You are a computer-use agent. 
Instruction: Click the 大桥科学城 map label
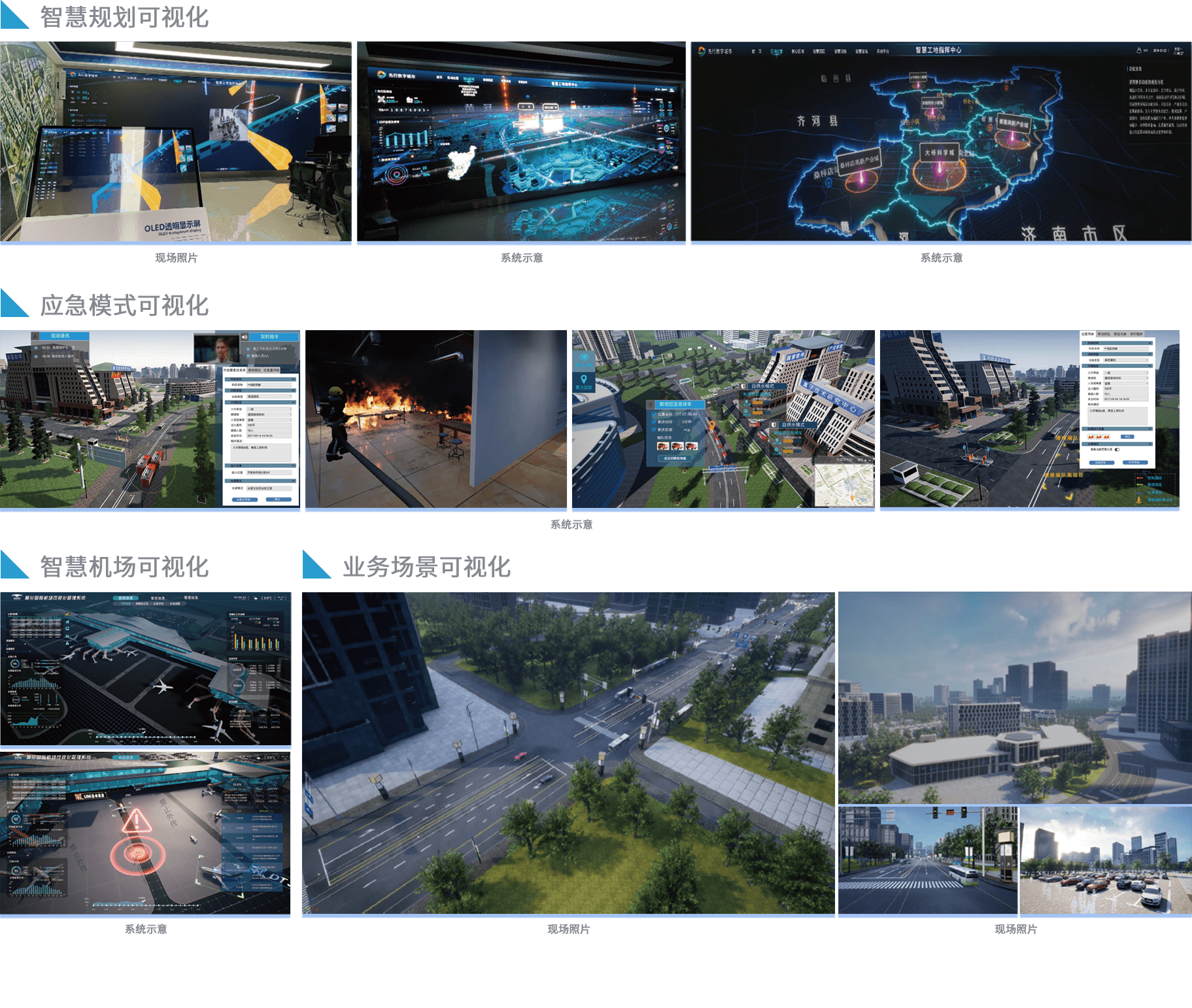pos(938,152)
